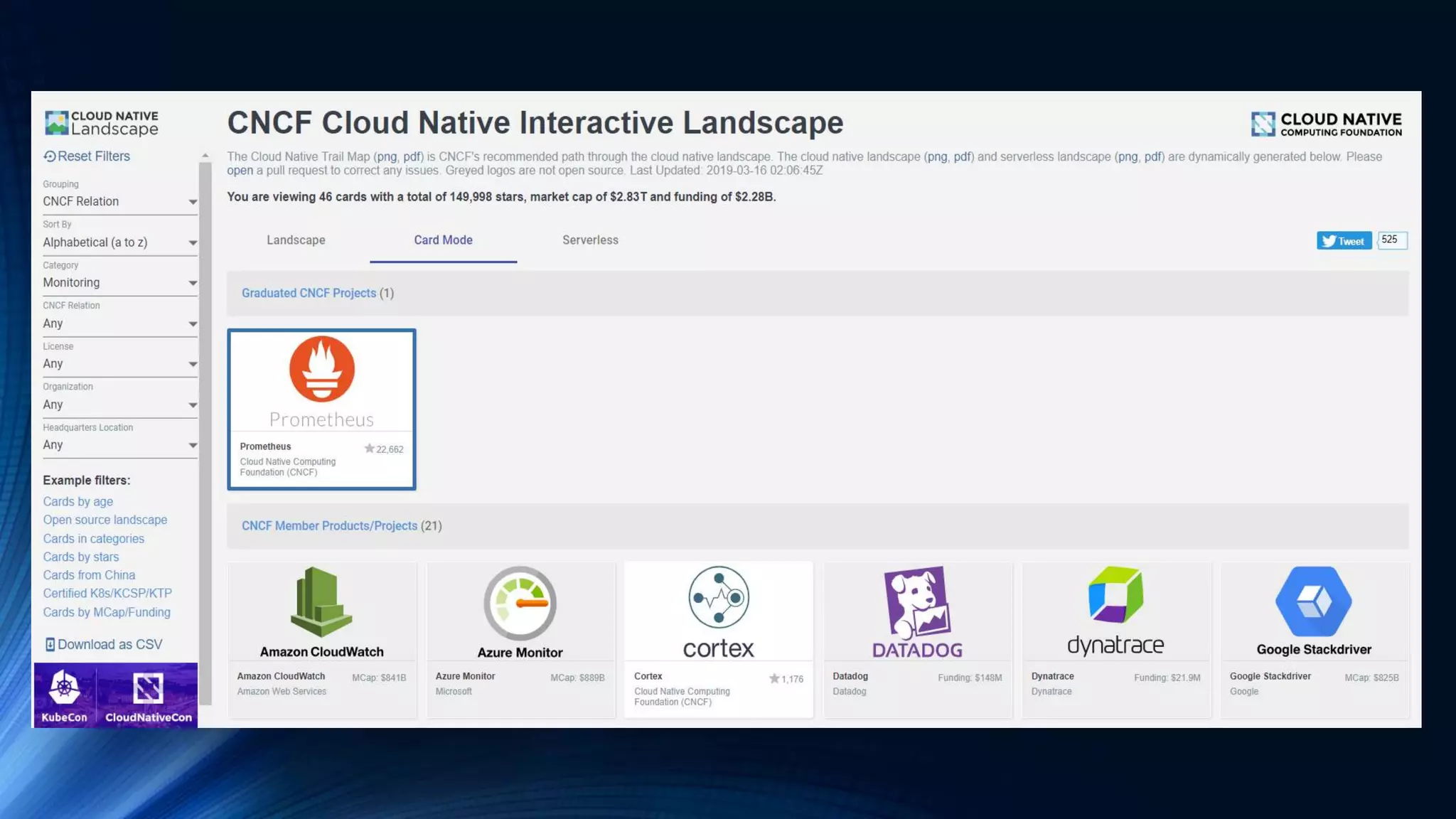Viewport: 1456px width, 819px height.
Task: Open the Category Monitoring dropdown
Action: pos(119,283)
